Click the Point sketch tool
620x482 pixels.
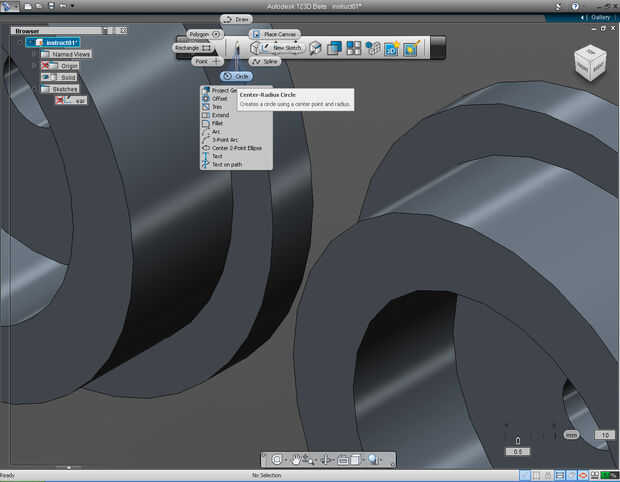[208, 62]
